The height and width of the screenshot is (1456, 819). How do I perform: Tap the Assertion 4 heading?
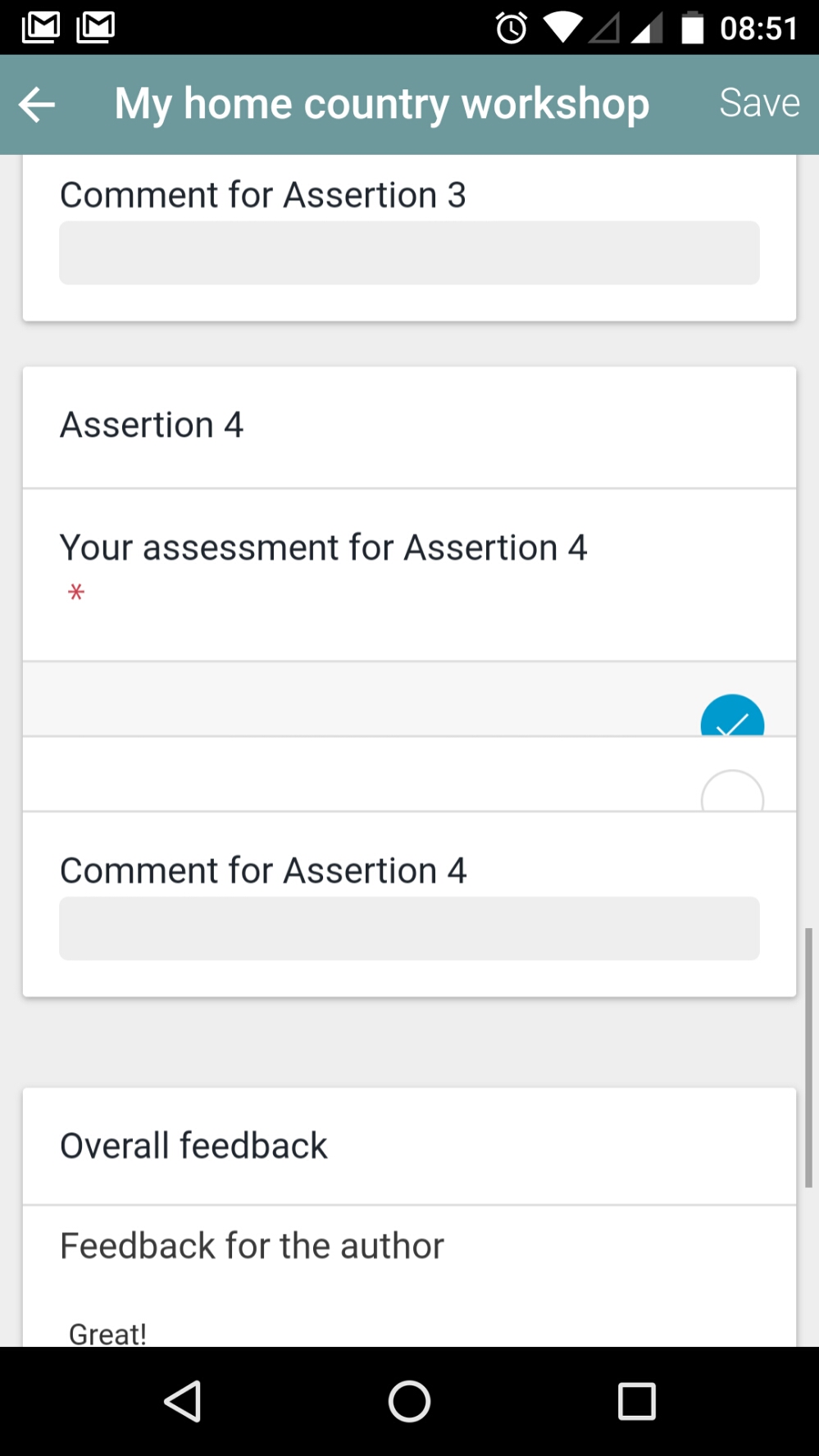coord(152,425)
